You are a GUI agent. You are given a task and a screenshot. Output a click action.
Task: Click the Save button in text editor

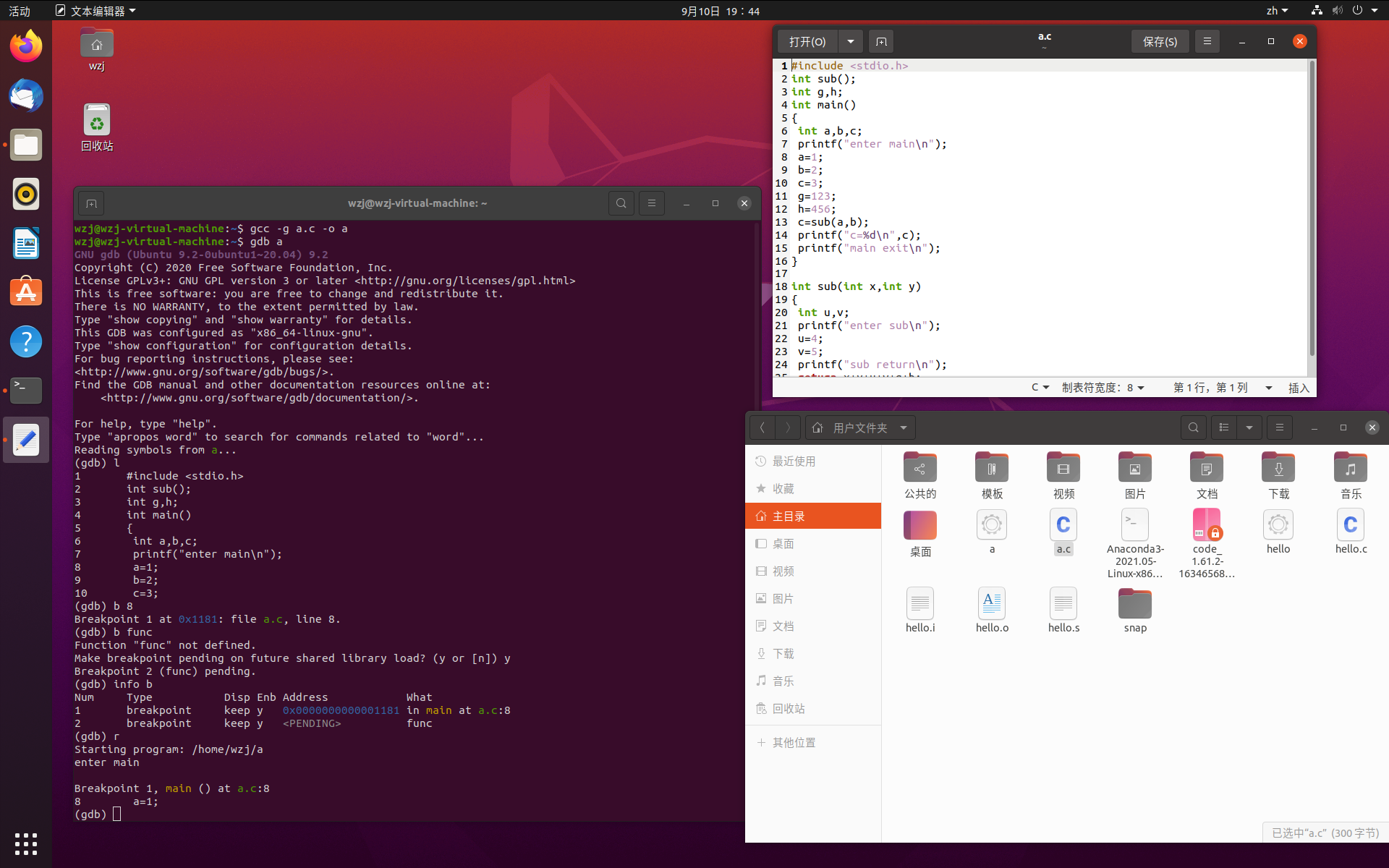[x=1160, y=42]
